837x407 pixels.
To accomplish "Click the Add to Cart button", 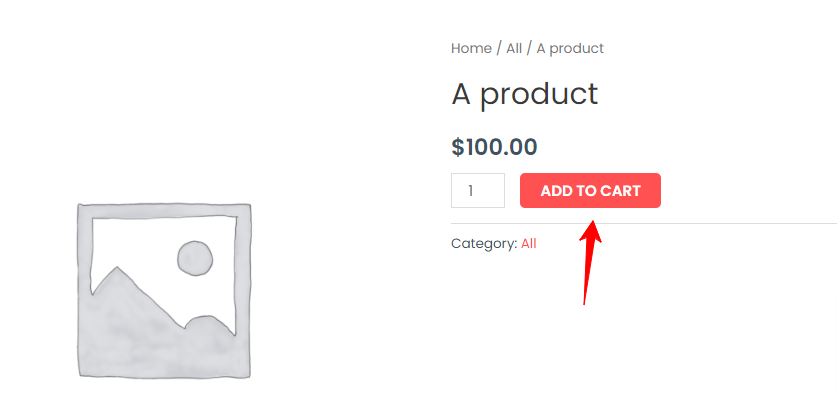I will 590,191.
